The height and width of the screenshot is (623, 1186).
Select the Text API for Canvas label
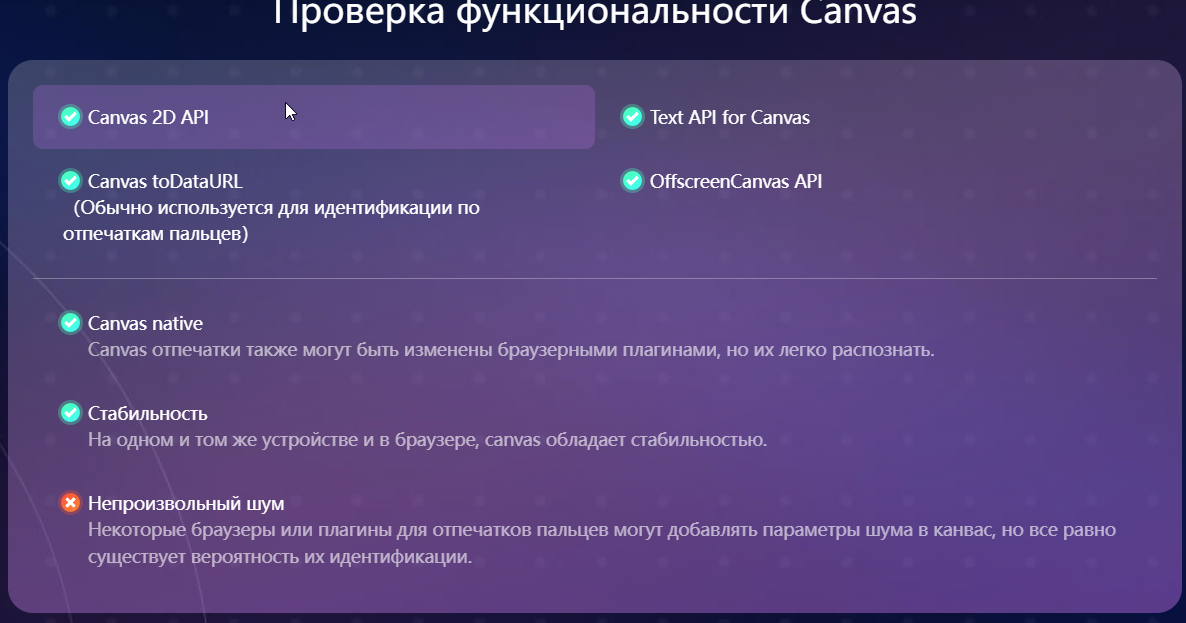[x=730, y=117]
